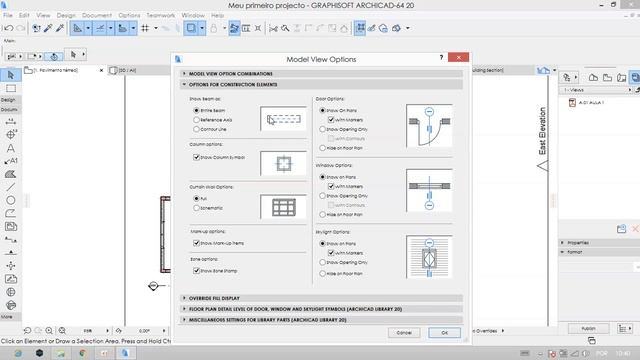The width and height of the screenshot is (640, 360).
Task: Open the Design menu
Action: [66, 15]
